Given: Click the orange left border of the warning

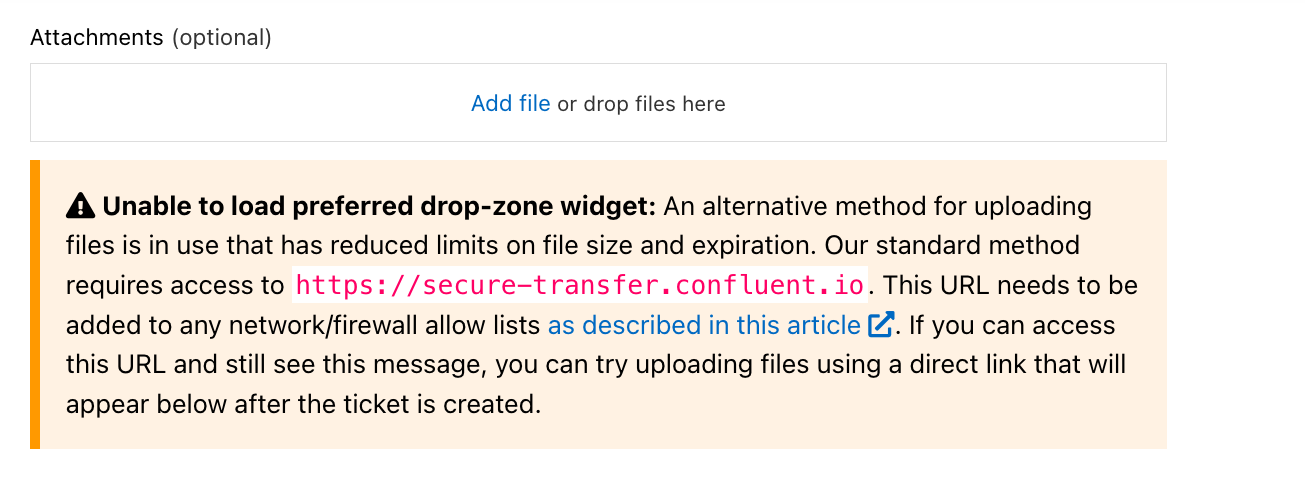Looking at the screenshot, I should click(35, 304).
